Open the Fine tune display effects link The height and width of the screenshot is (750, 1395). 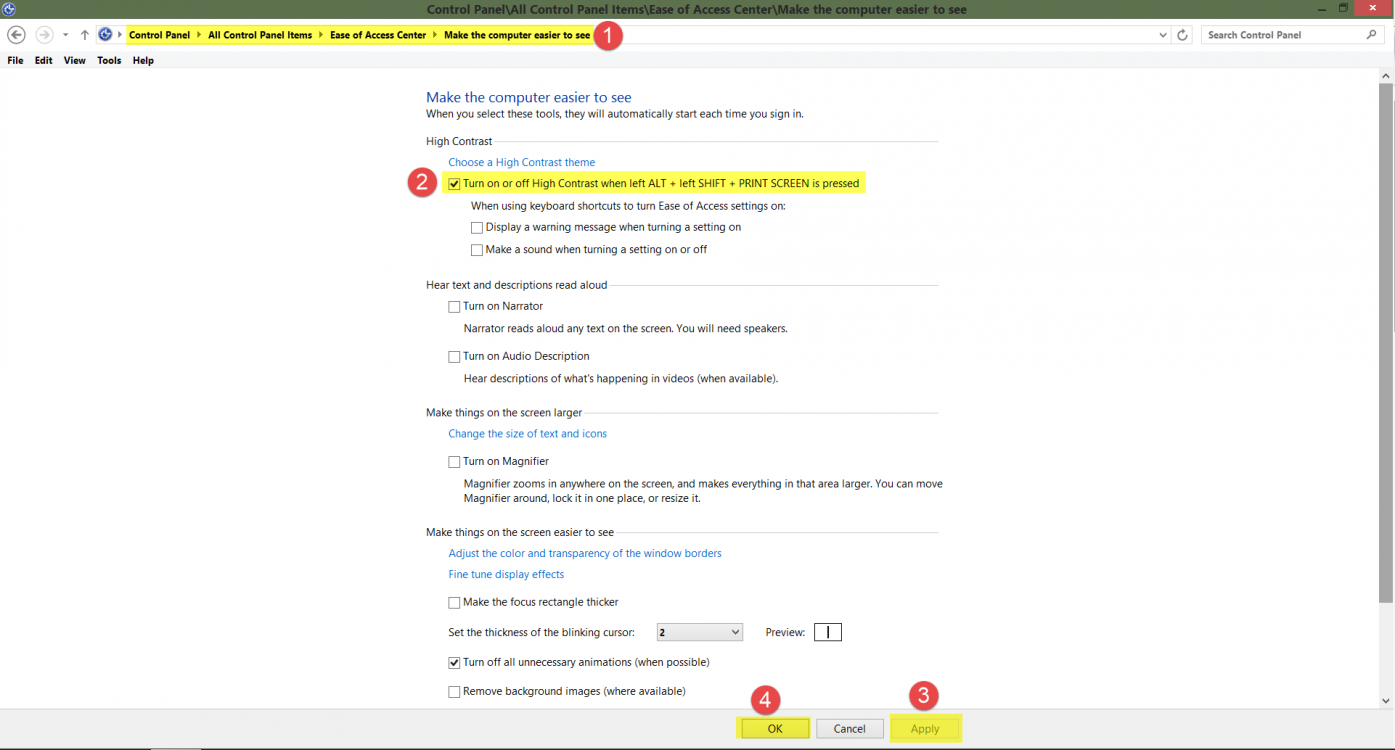[x=506, y=575]
